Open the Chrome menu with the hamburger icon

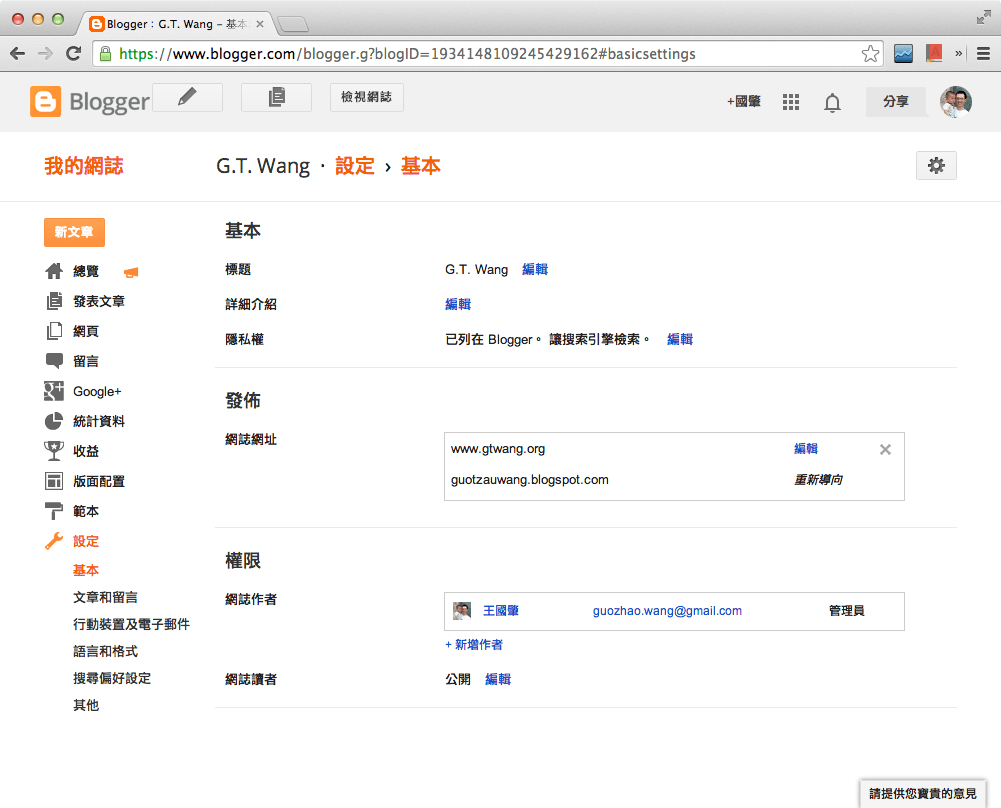tap(984, 53)
